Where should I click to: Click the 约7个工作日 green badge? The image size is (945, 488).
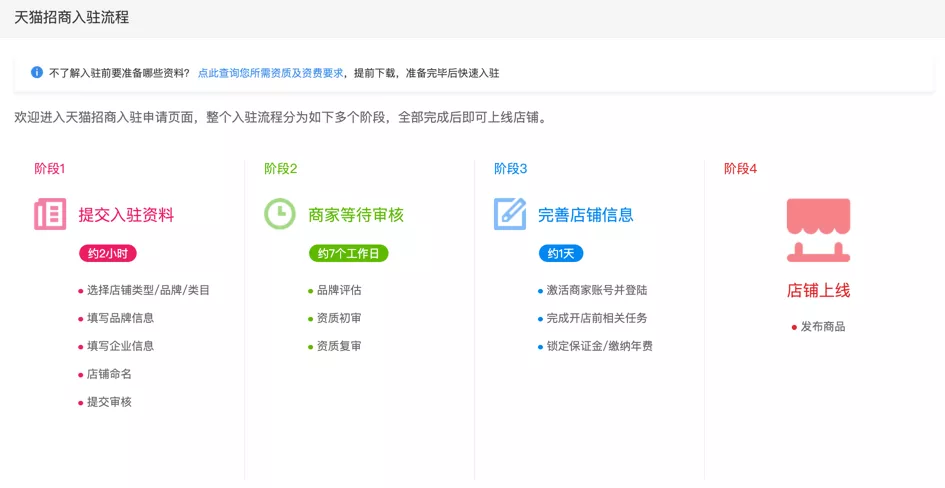tap(348, 254)
